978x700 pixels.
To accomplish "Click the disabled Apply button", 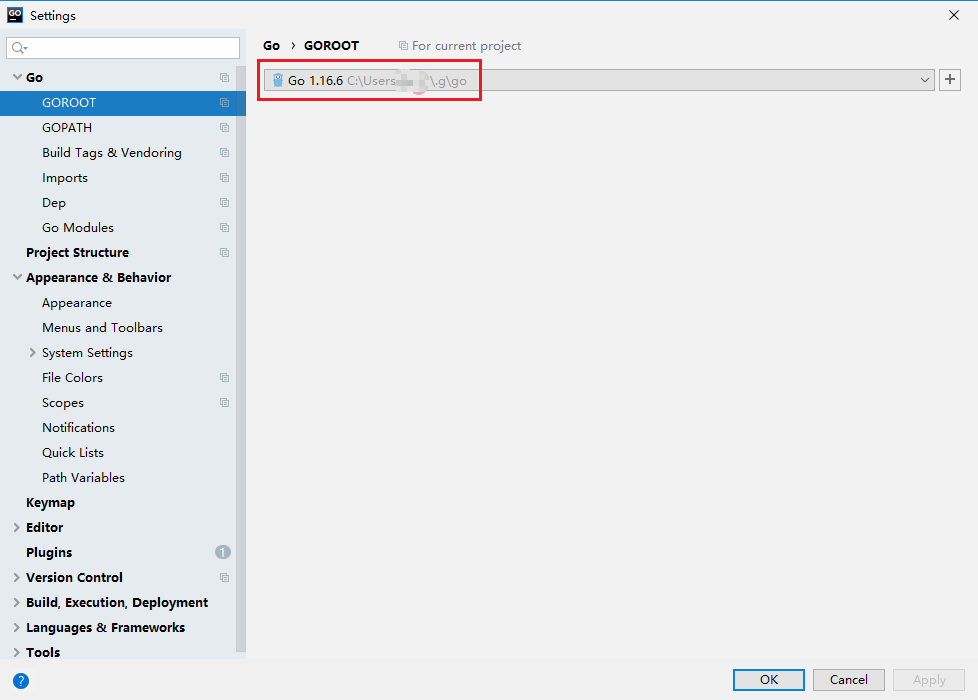I will (x=929, y=679).
